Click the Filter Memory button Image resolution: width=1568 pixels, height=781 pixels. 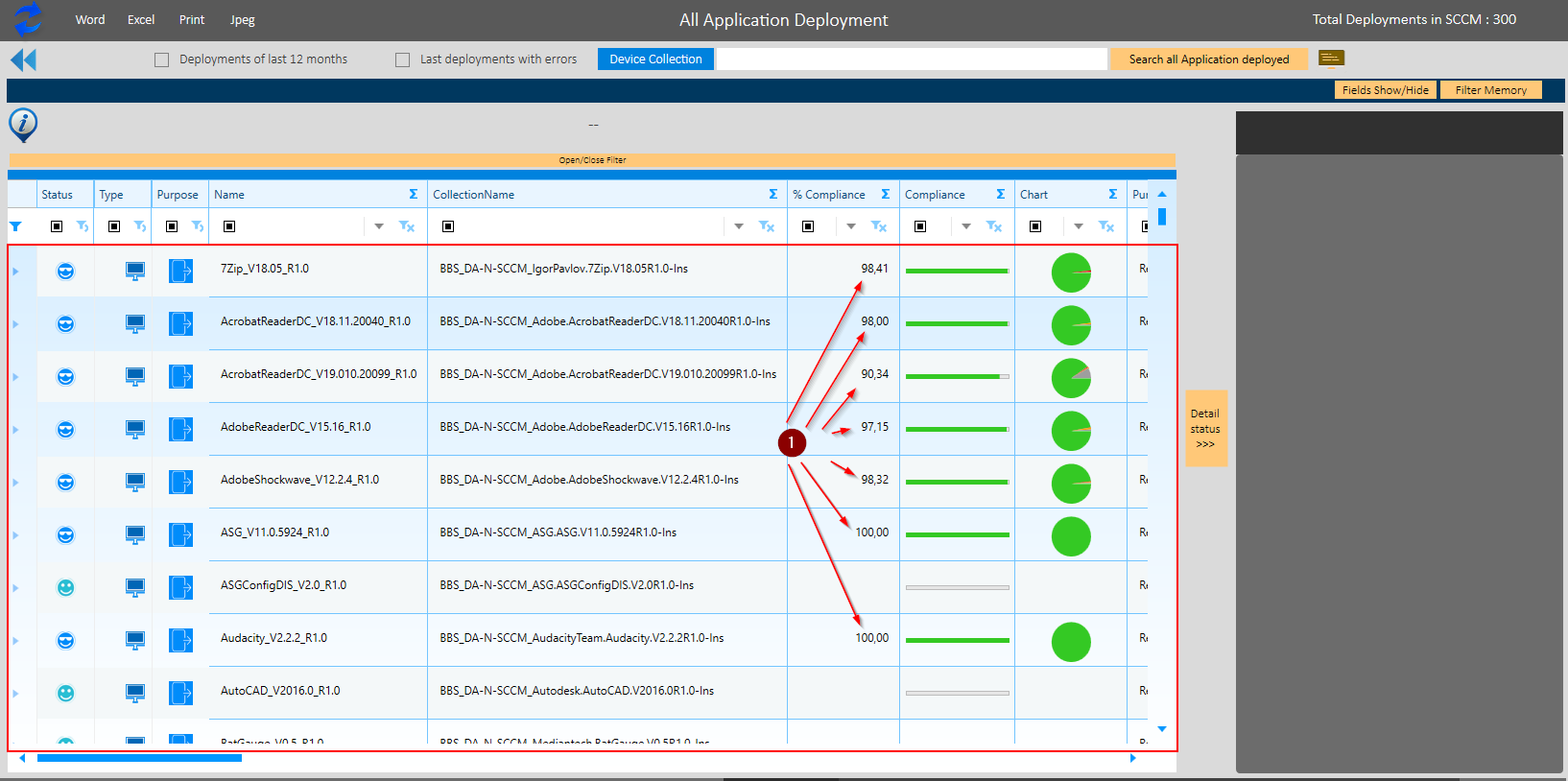pos(1490,89)
